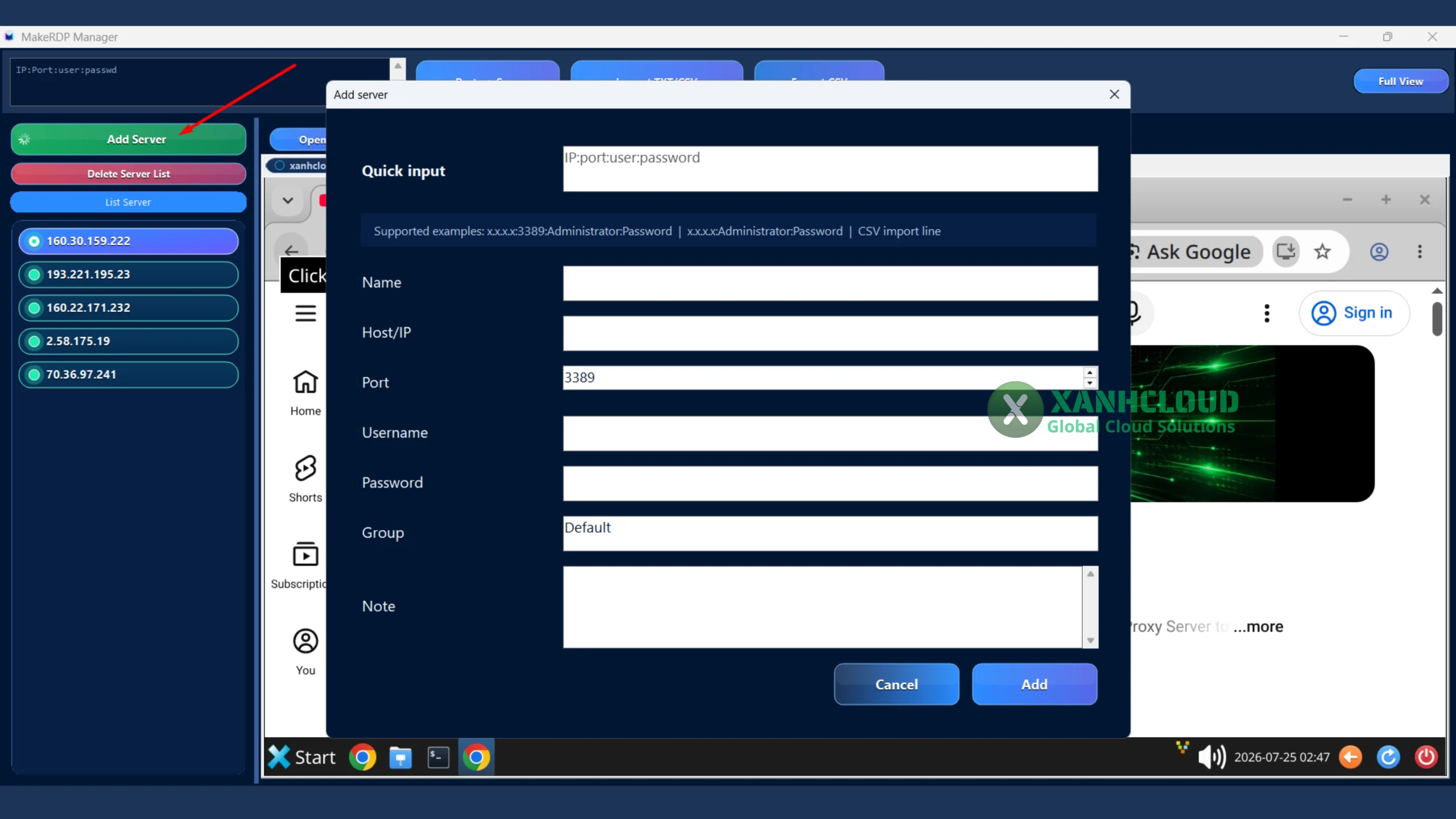Go to YouTube Home
Screen dimensions: 1456x819
click(x=305, y=393)
